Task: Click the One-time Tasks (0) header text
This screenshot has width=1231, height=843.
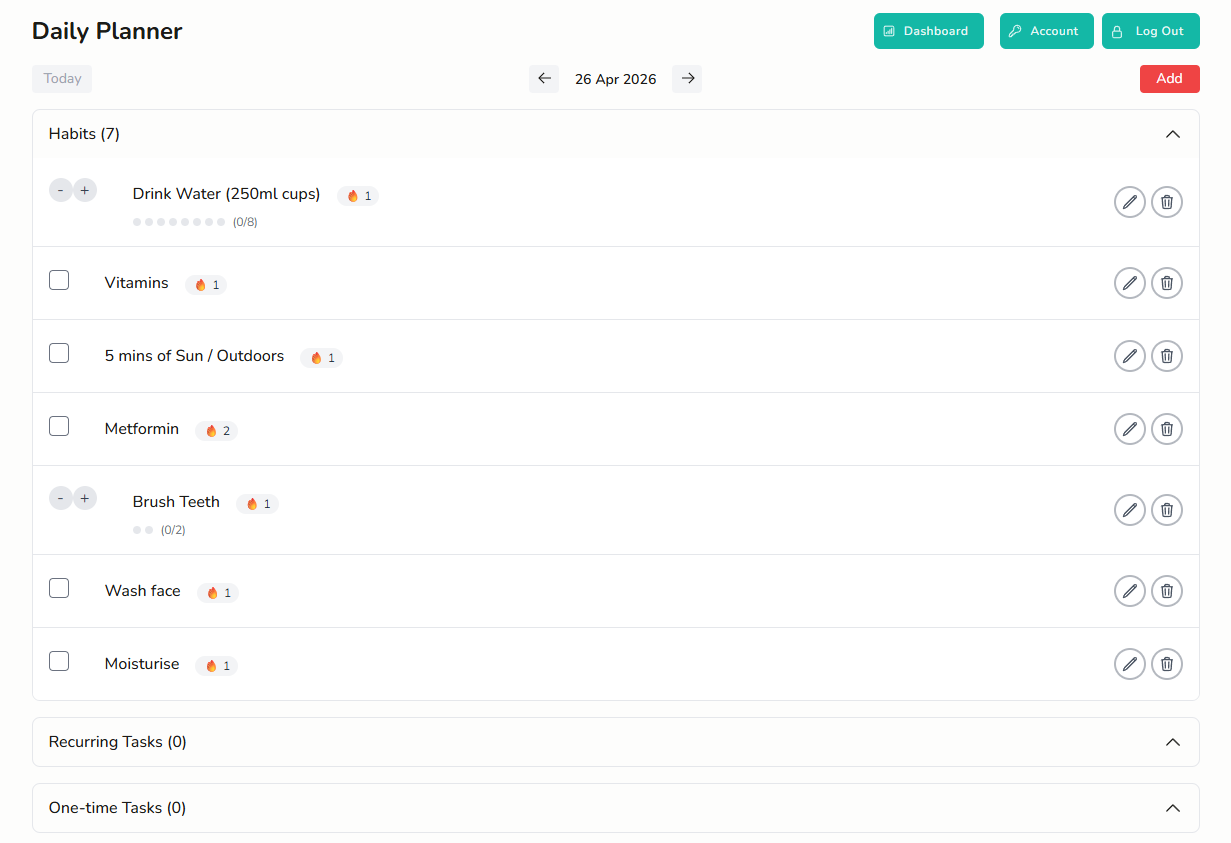Action: (118, 808)
